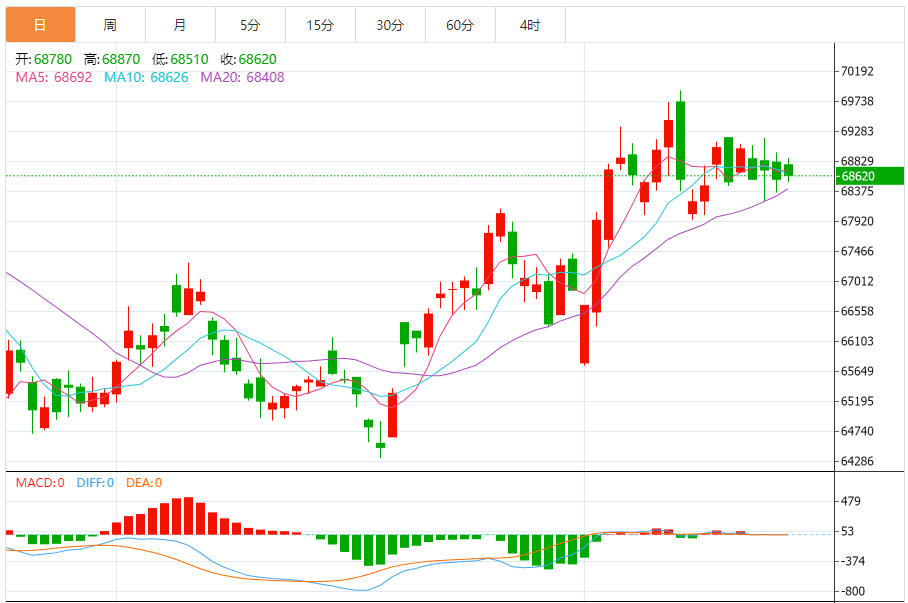Open the 5分 interval tab

[x=250, y=25]
